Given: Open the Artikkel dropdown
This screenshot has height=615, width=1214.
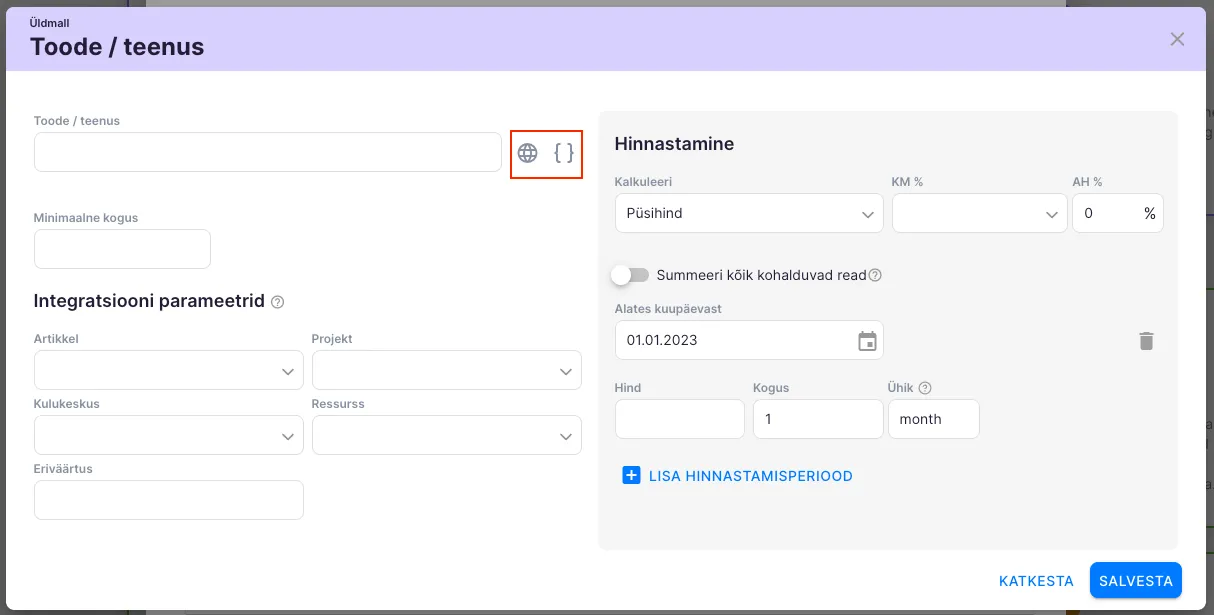Looking at the screenshot, I should [168, 371].
